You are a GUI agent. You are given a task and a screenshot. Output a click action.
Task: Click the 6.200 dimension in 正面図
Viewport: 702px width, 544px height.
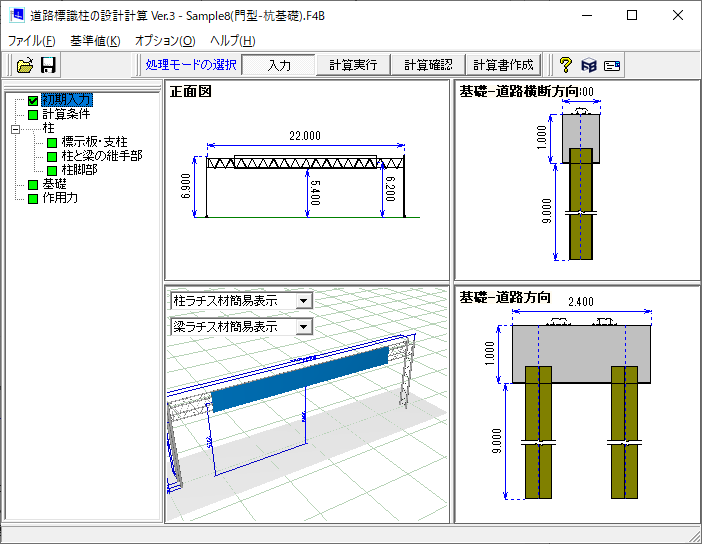pos(390,189)
